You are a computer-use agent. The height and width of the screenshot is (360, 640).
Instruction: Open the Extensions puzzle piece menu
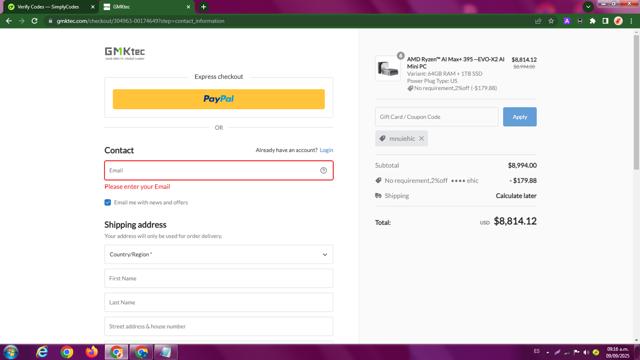[x=593, y=21]
